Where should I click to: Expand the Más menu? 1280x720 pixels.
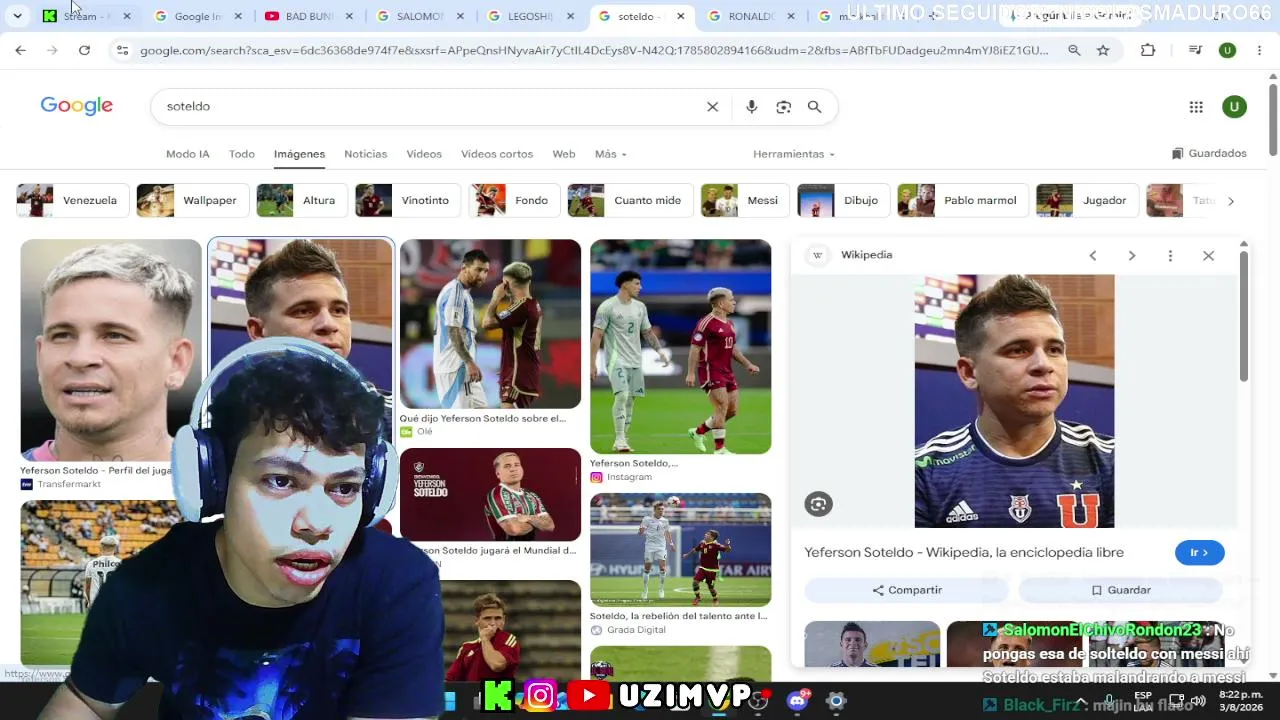[610, 154]
